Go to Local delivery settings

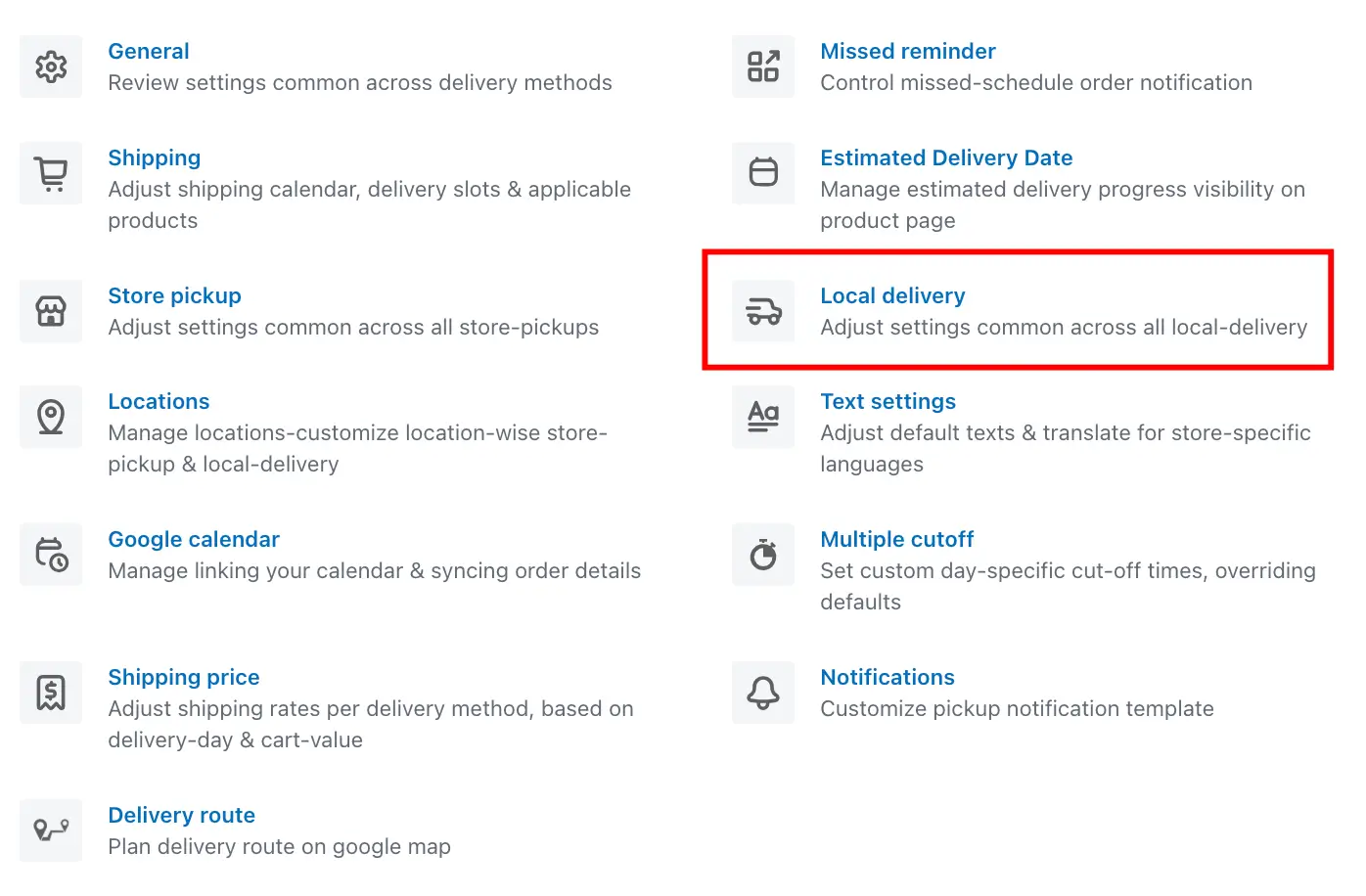click(892, 295)
